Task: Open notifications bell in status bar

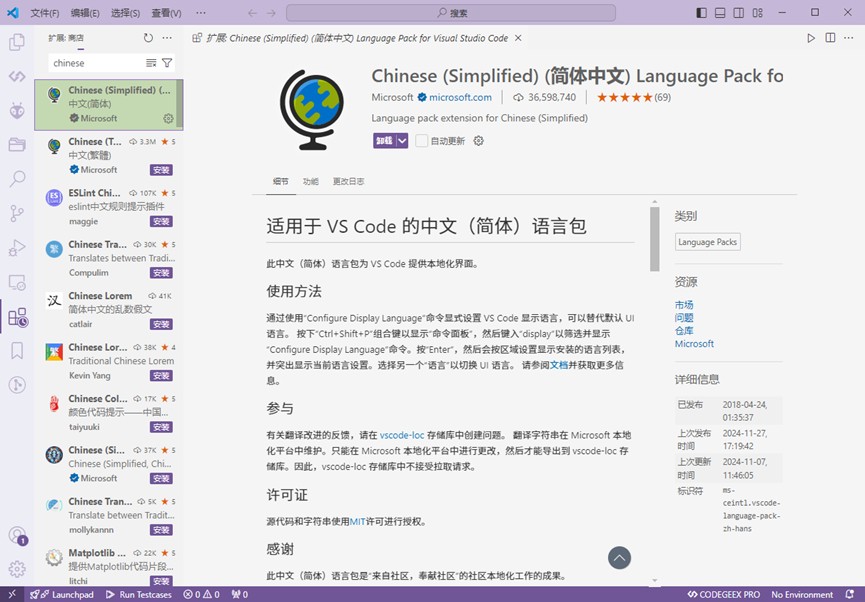Action: [x=850, y=594]
